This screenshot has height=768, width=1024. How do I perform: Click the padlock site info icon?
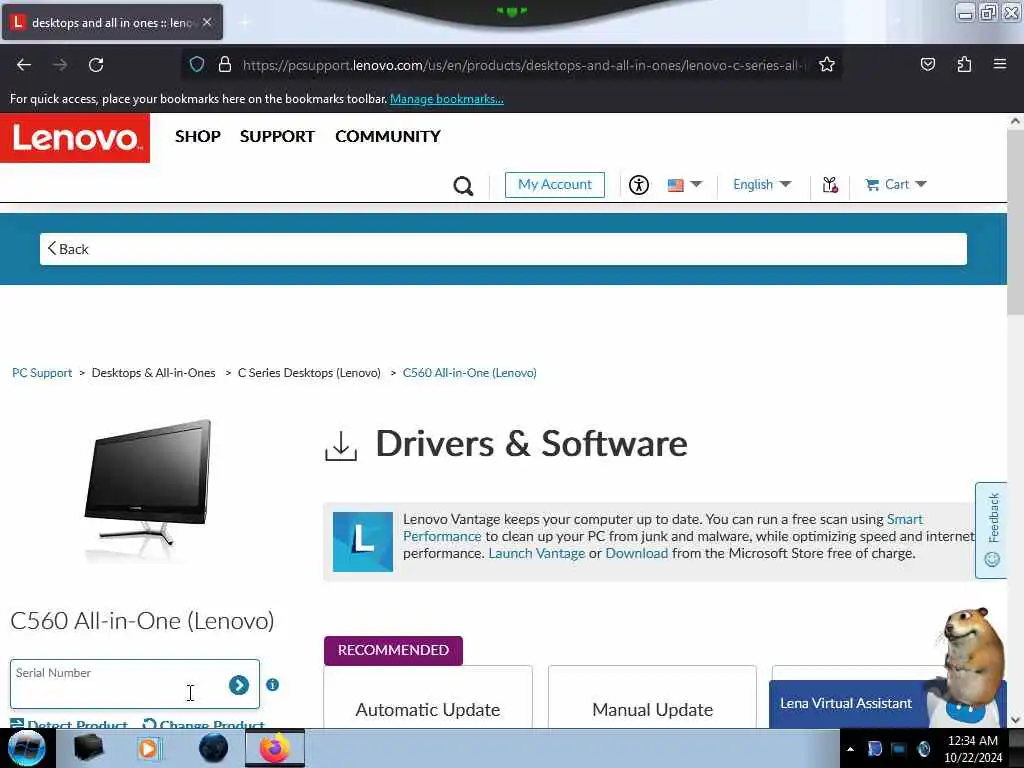(x=225, y=65)
